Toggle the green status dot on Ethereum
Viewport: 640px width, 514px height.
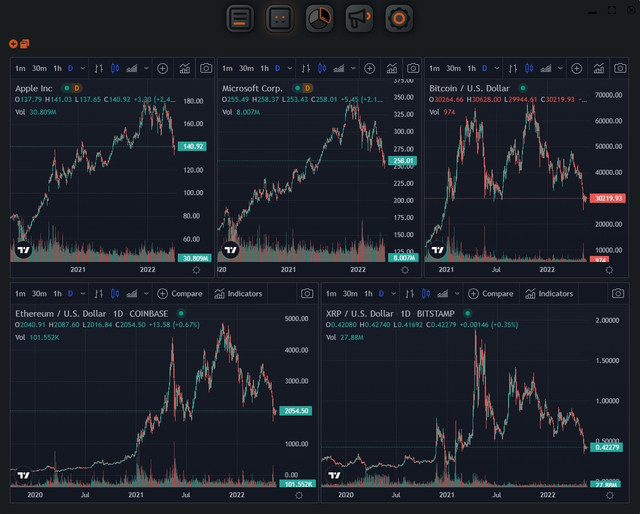pos(181,313)
